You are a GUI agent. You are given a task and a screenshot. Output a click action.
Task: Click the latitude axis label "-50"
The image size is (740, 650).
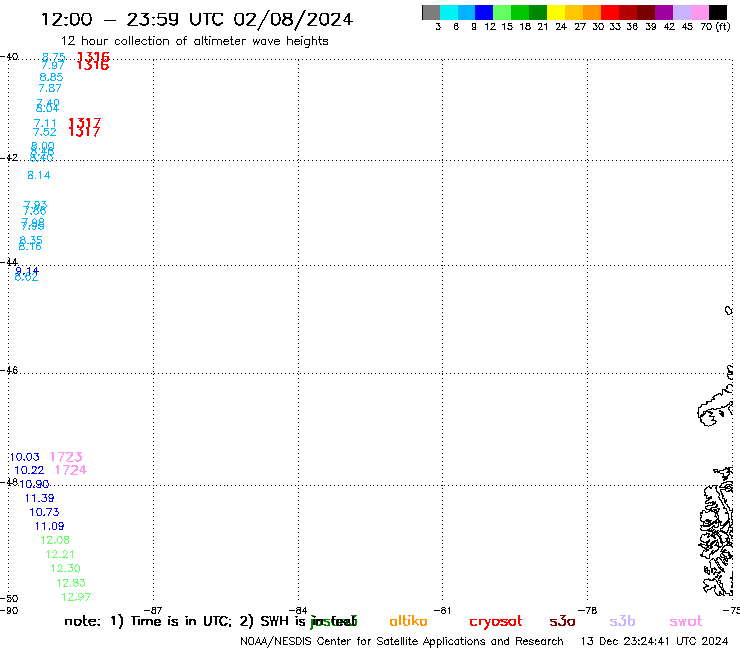[x=9, y=599]
